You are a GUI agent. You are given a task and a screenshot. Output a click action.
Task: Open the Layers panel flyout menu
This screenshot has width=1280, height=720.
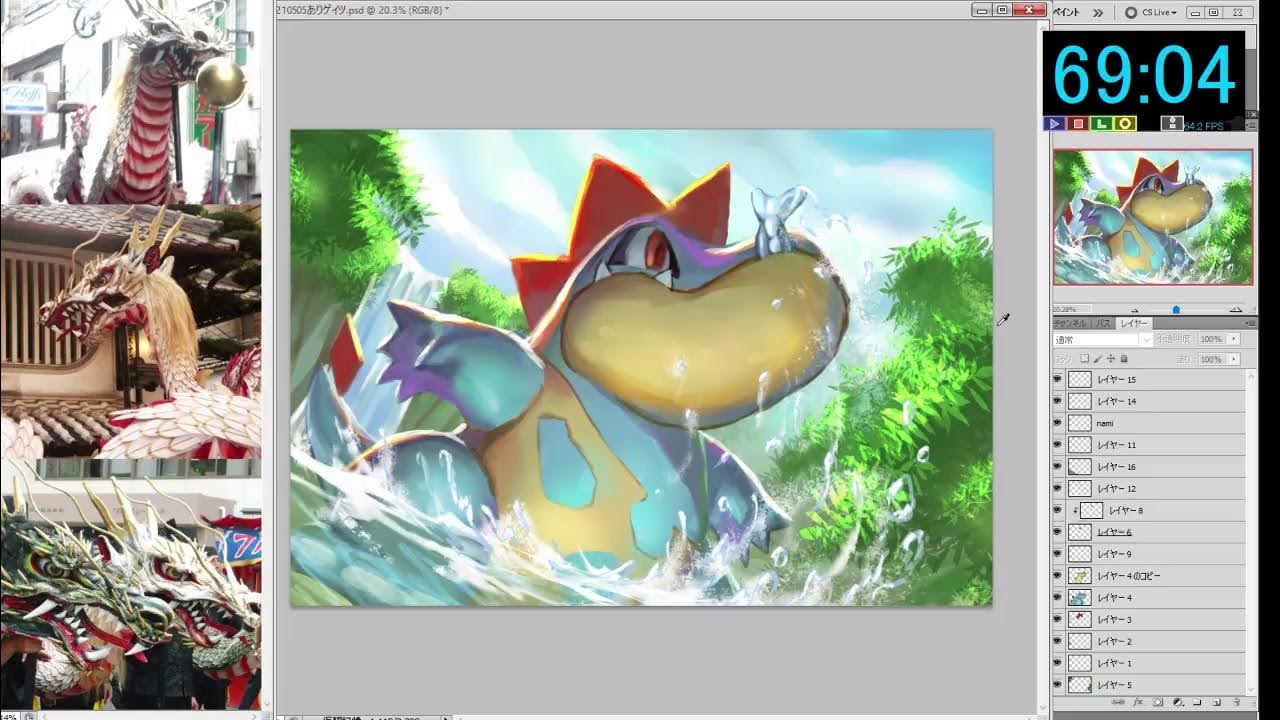pyautogui.click(x=1248, y=323)
